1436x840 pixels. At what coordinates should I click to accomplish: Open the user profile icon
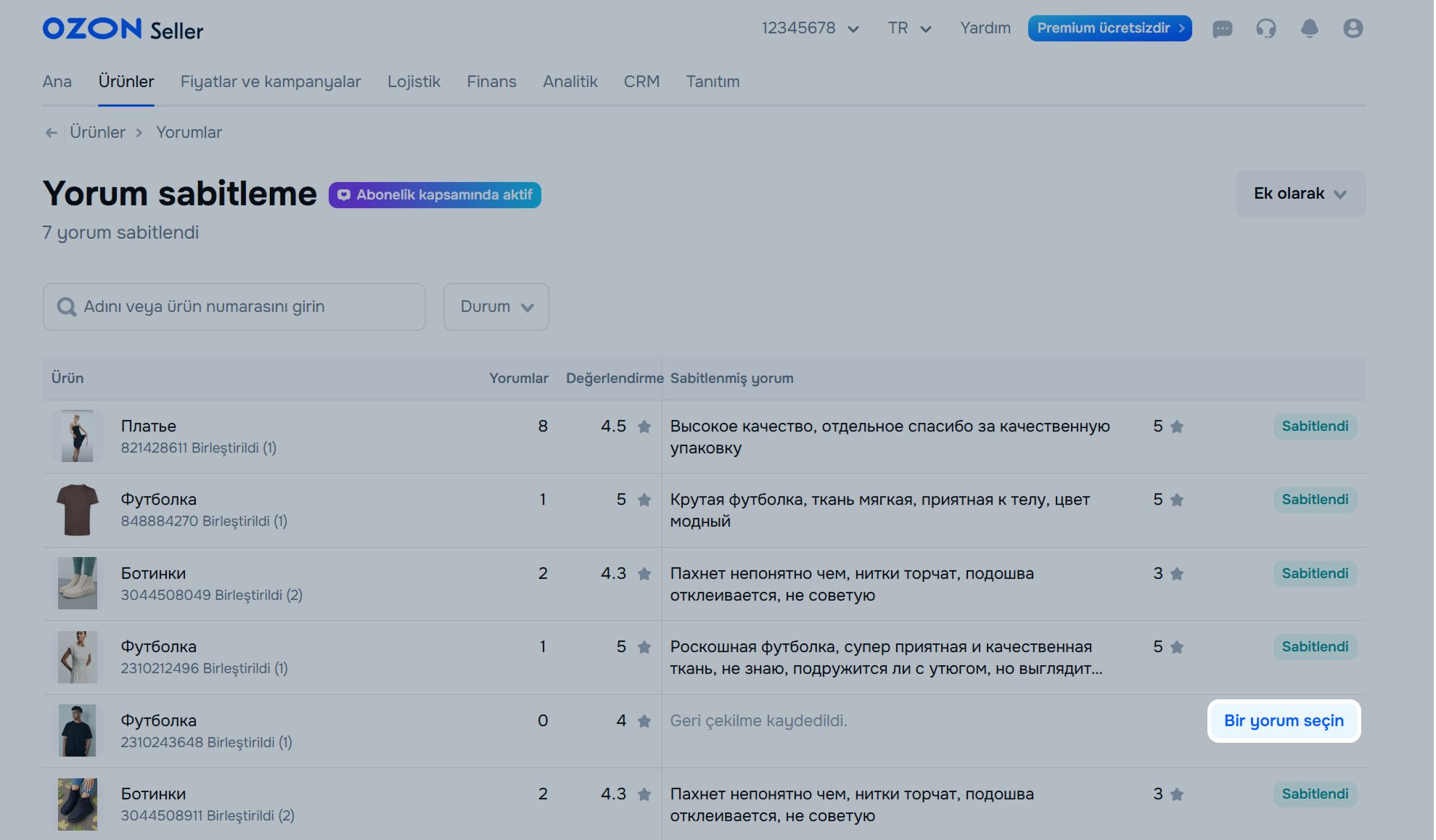1353,28
